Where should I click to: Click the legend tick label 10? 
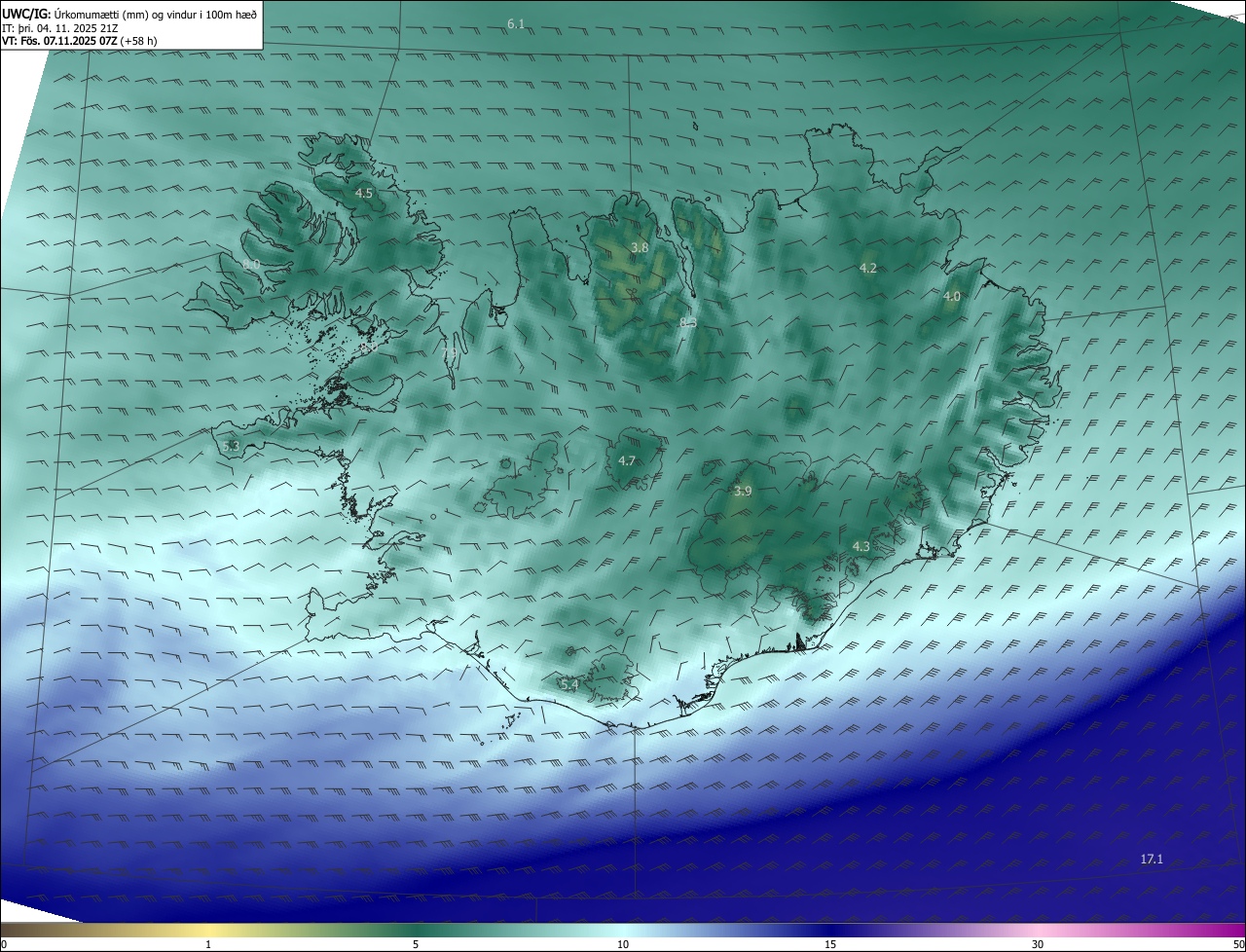click(x=623, y=944)
